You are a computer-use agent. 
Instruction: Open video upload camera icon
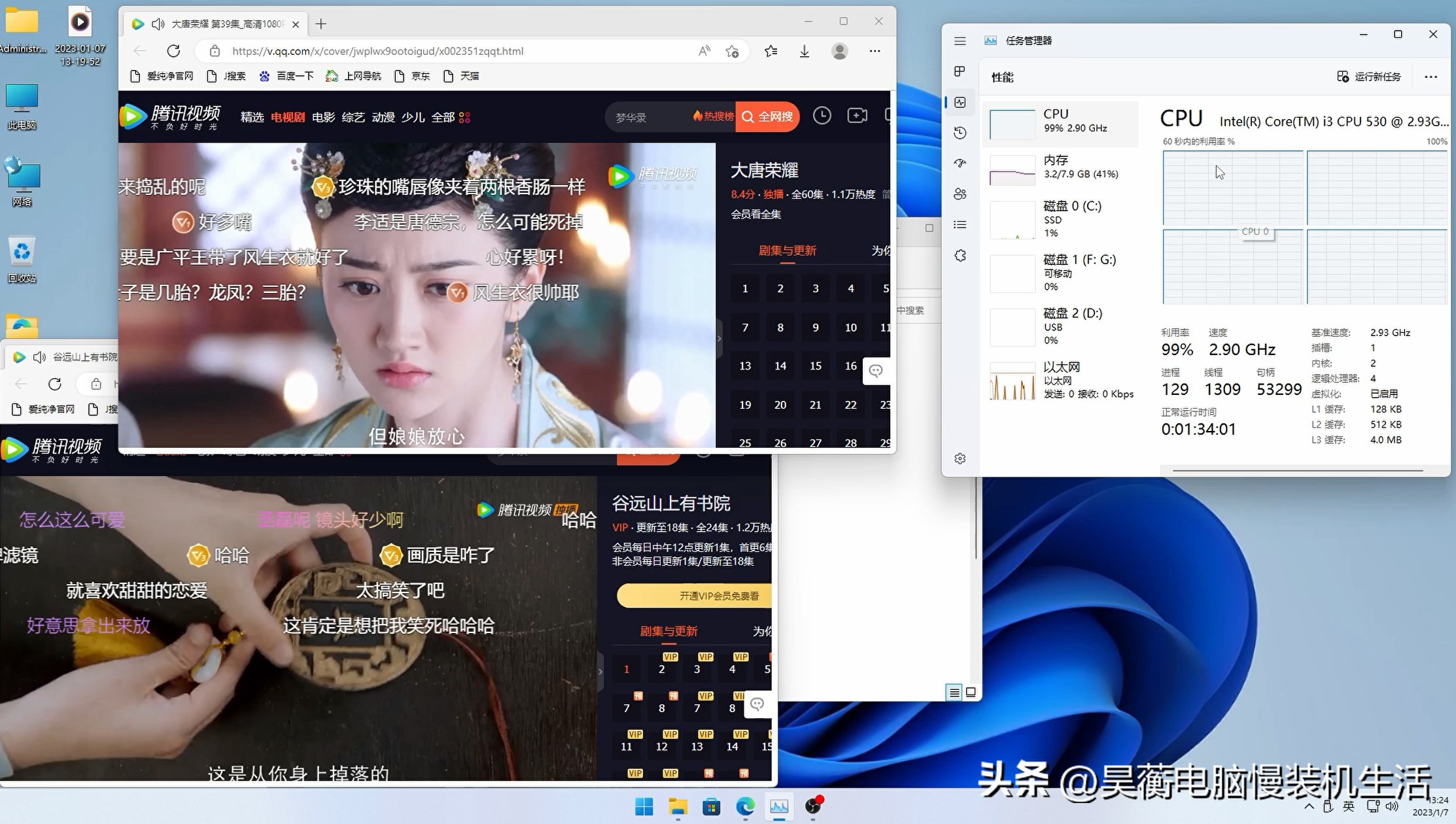coord(857,116)
